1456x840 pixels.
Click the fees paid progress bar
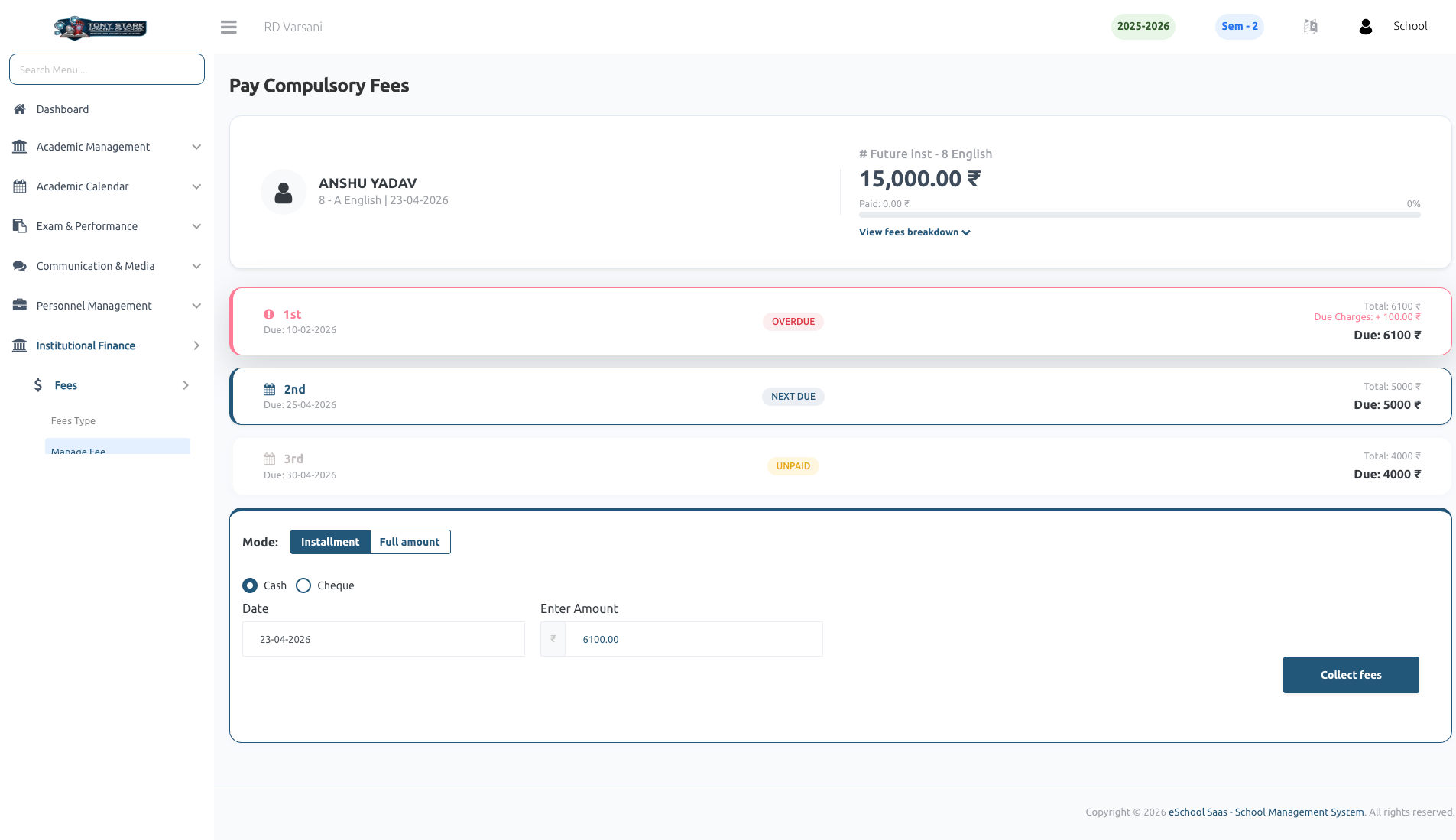point(1140,216)
